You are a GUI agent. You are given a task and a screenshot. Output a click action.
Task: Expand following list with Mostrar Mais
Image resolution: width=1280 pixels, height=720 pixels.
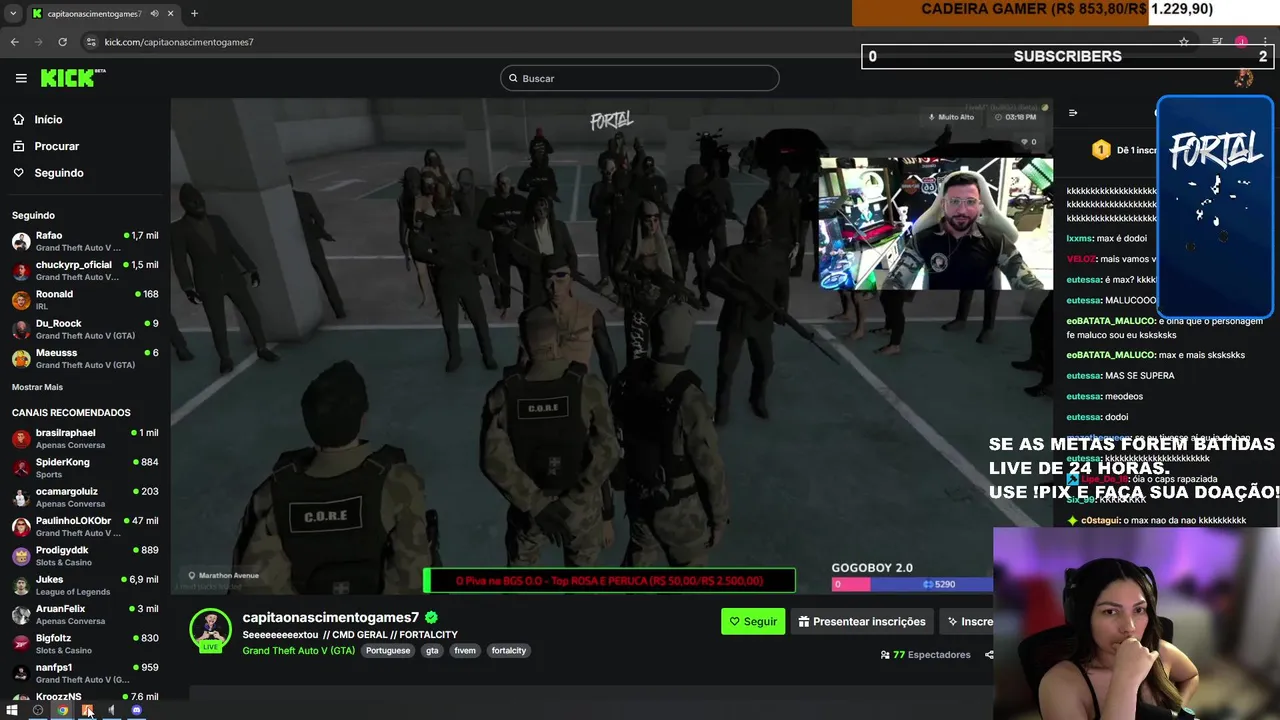pos(37,387)
